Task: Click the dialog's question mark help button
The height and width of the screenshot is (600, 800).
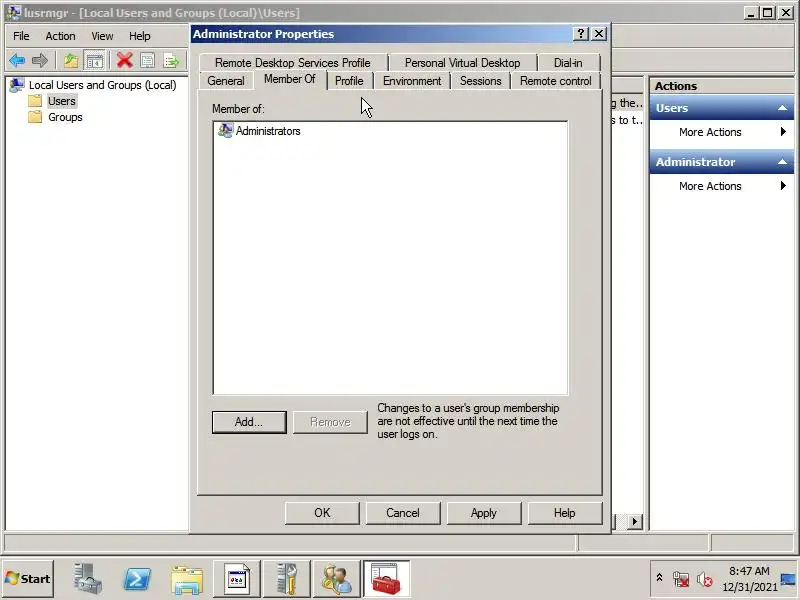Action: pyautogui.click(x=581, y=34)
